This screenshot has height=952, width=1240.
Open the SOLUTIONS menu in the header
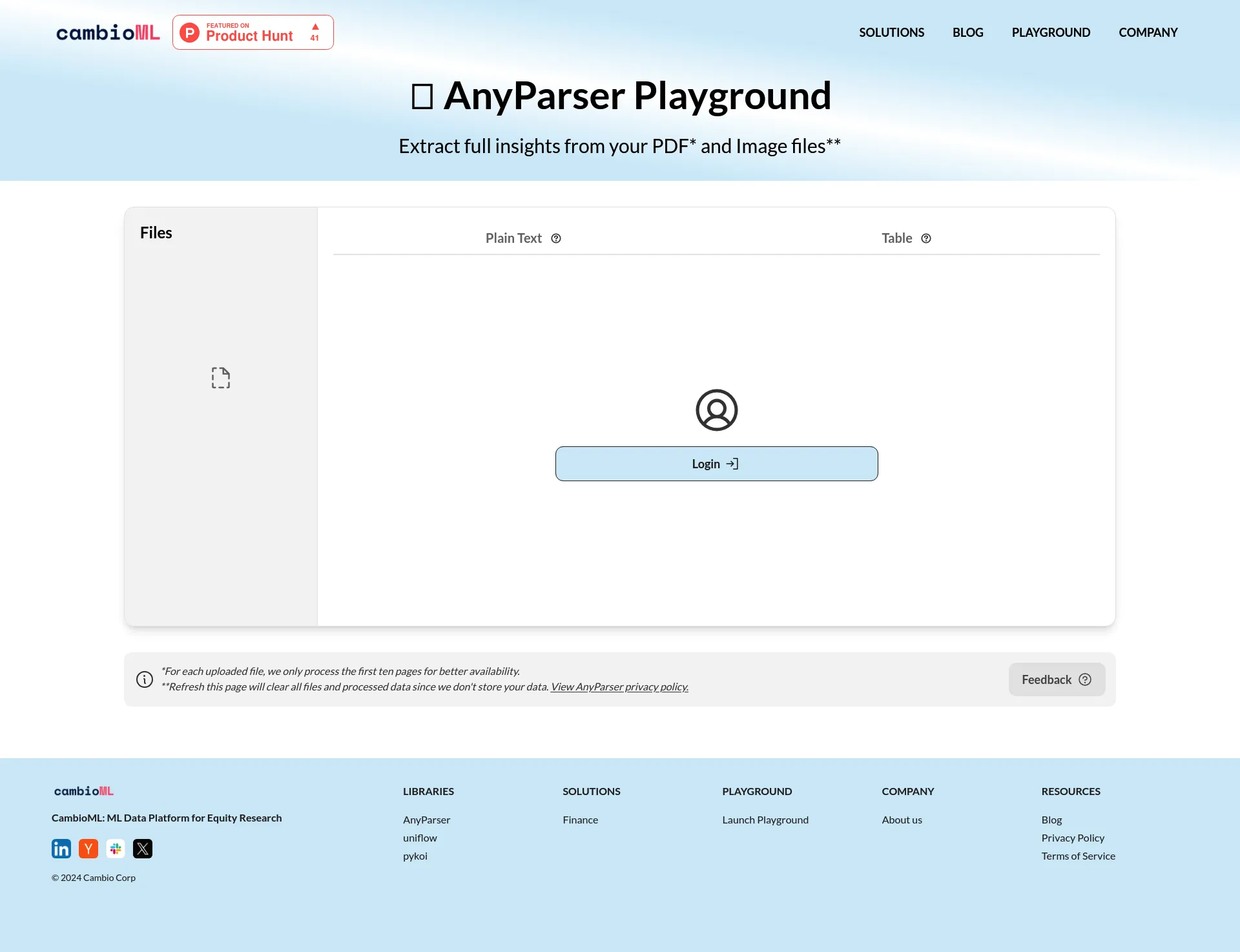pyautogui.click(x=891, y=32)
